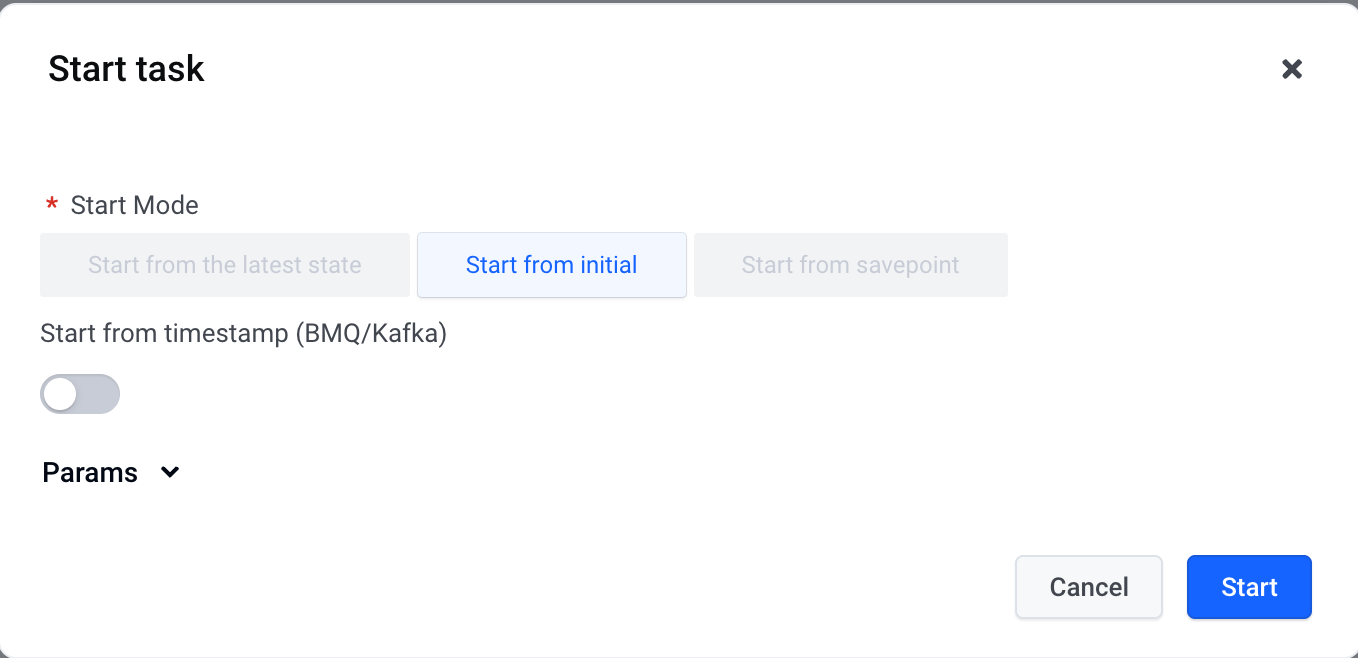Expand the Params chevron arrow
Screen dimensions: 1358x658
[170, 472]
